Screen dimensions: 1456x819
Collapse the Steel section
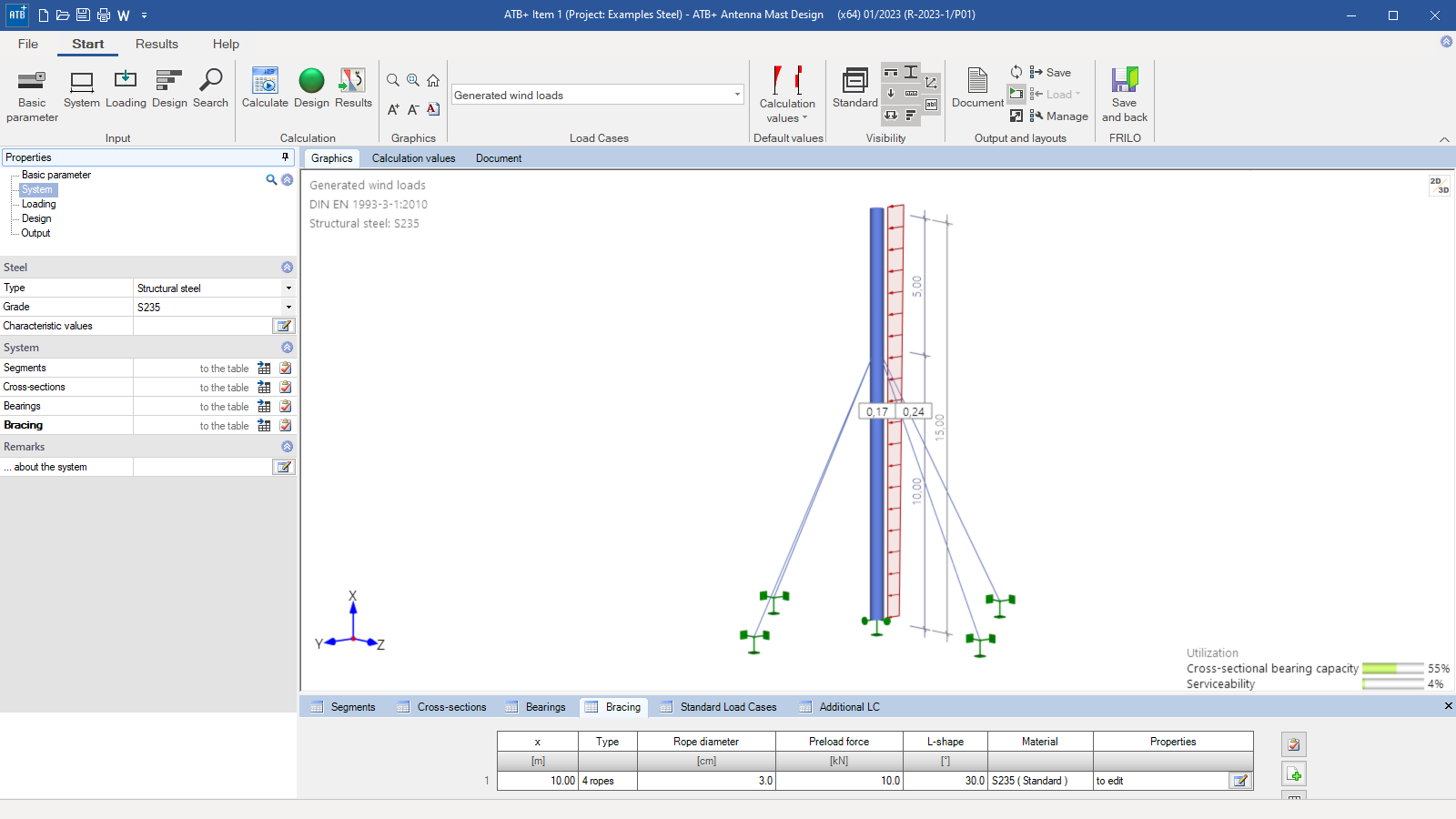click(x=288, y=268)
